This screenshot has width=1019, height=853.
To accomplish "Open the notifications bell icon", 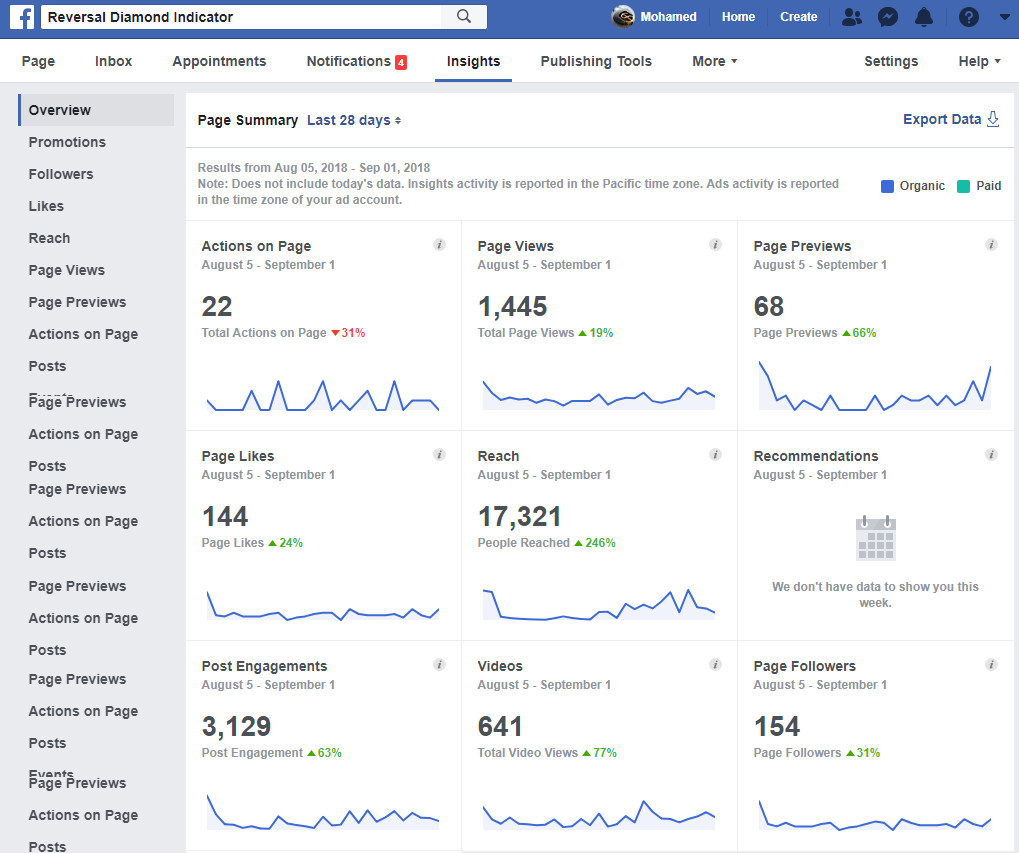I will 923,17.
